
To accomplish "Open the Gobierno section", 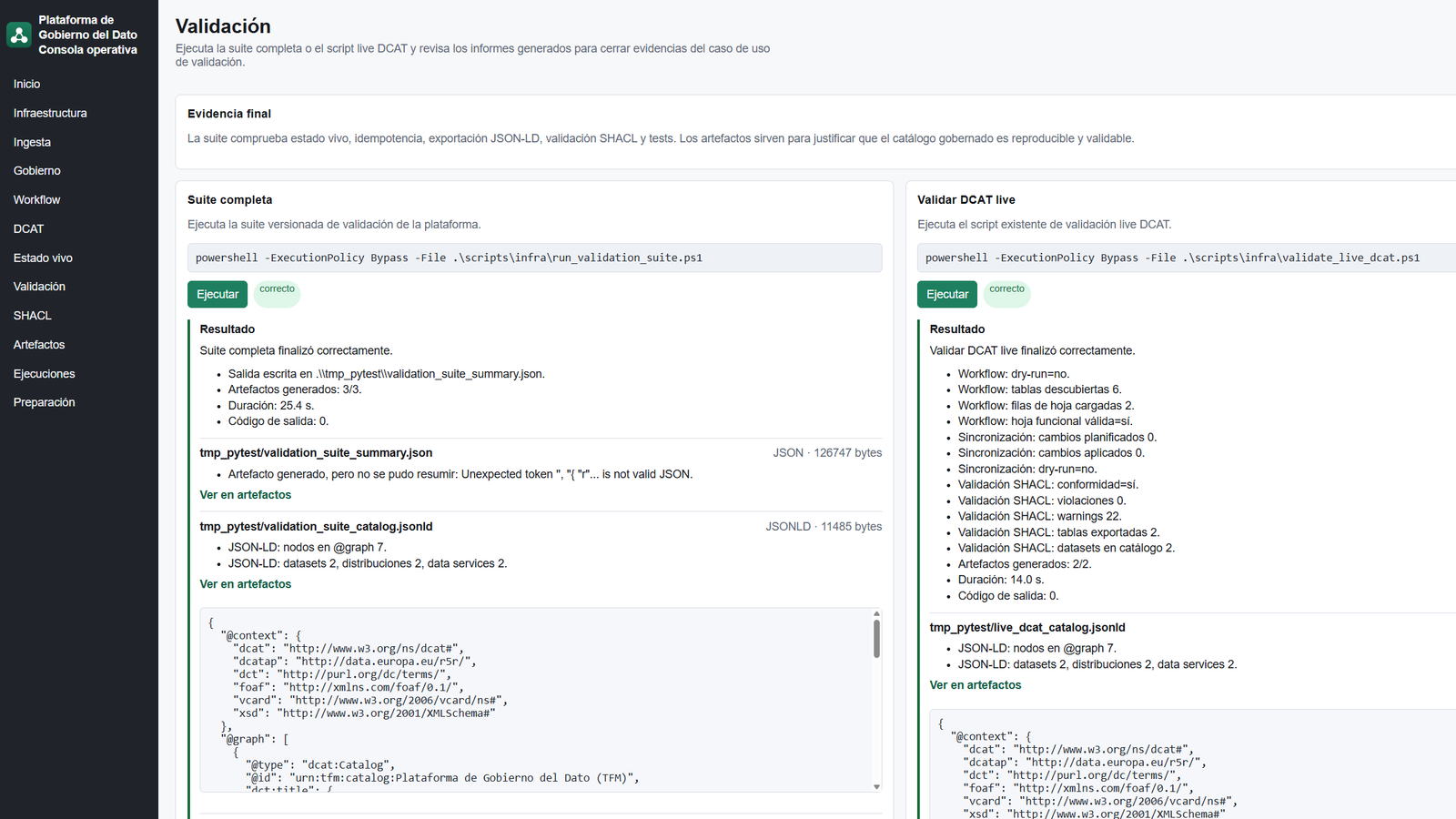I will (37, 170).
